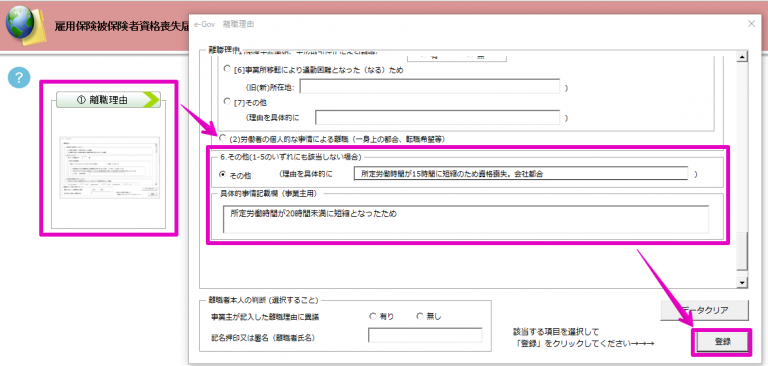Screen dimensions: 768x366
Task: Click the データクリア button
Action: [x=704, y=310]
